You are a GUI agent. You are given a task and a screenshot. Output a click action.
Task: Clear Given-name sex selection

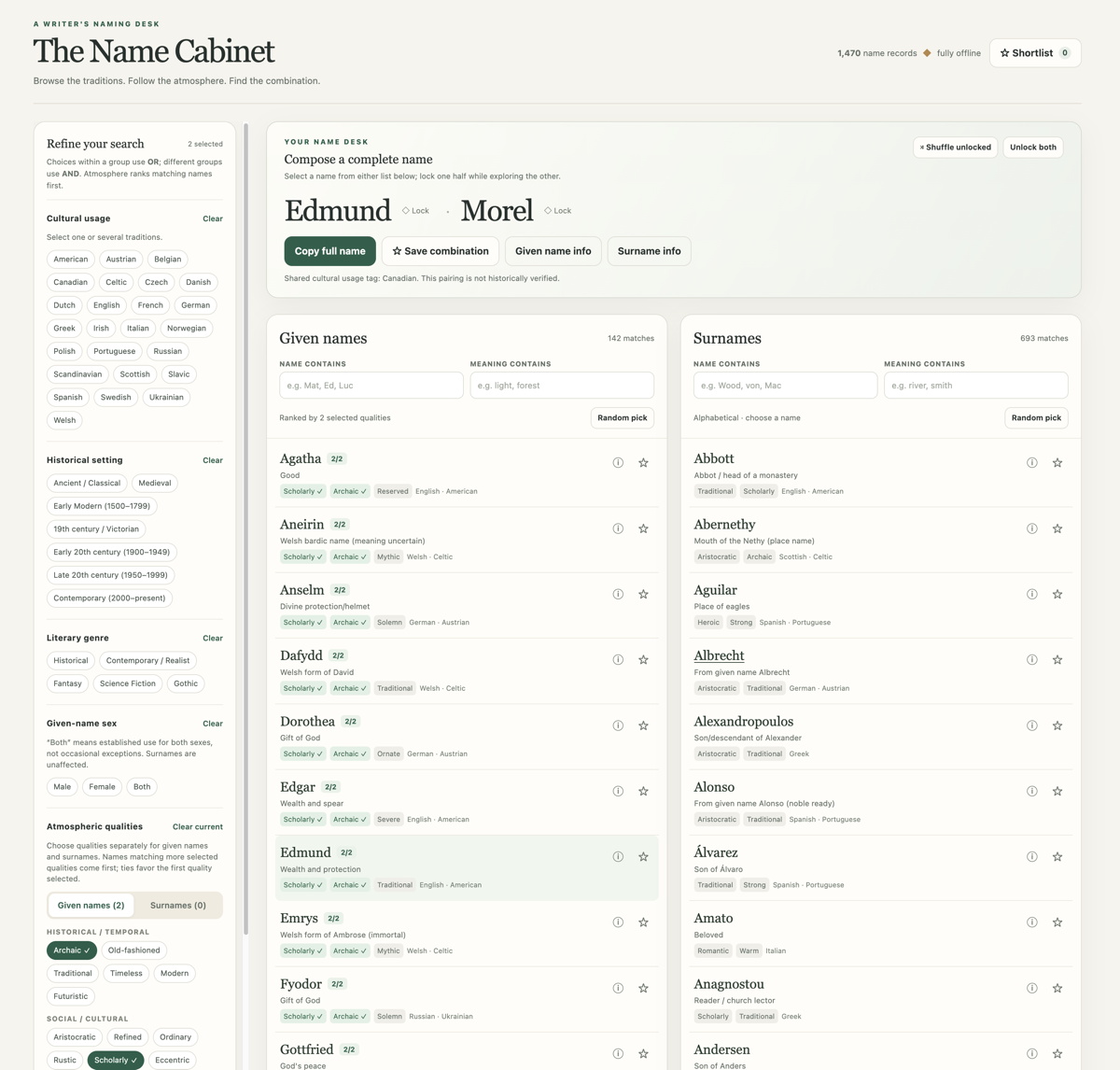point(213,724)
